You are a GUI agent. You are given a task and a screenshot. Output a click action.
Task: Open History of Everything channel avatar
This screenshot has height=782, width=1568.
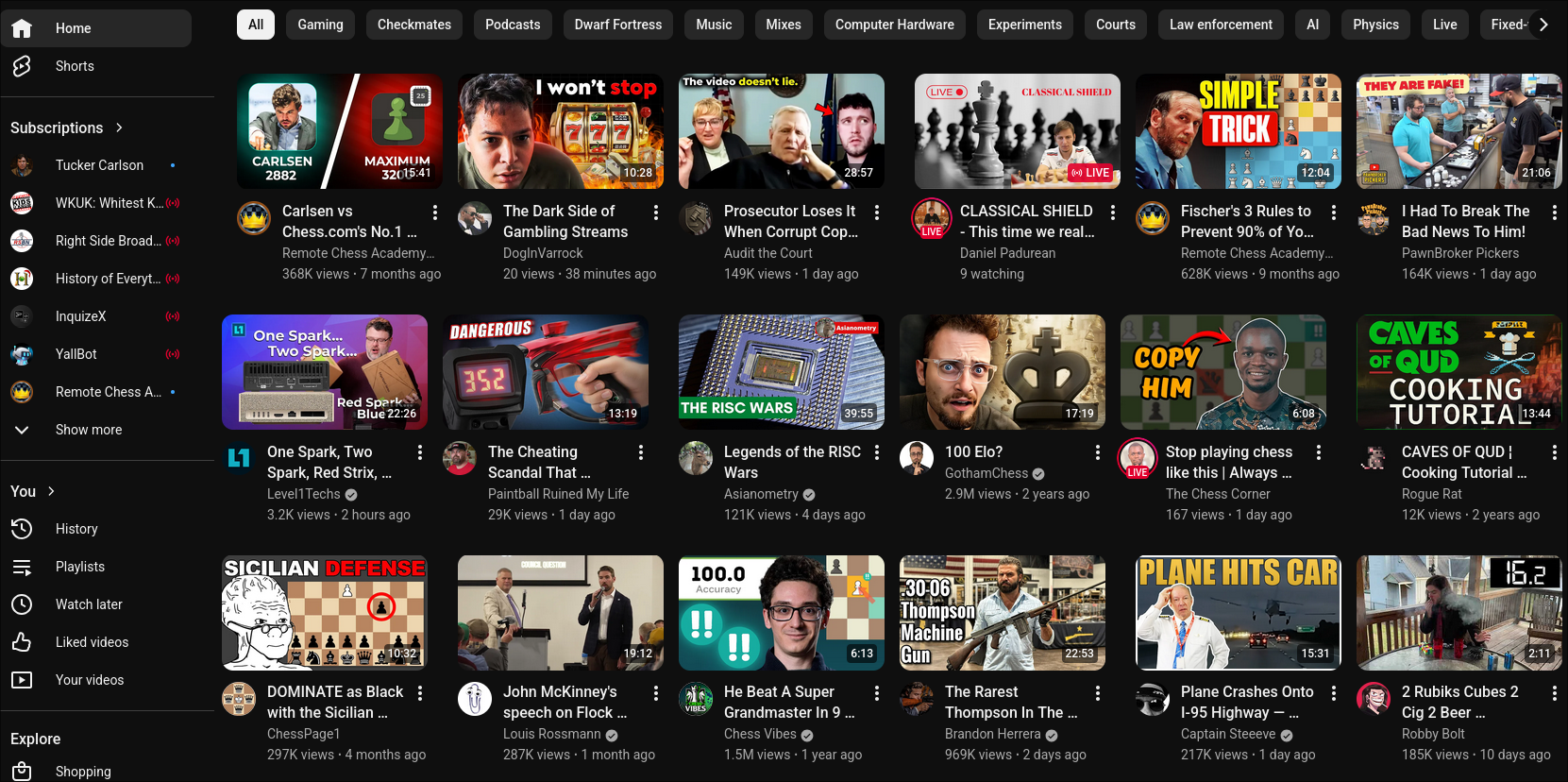(x=22, y=279)
